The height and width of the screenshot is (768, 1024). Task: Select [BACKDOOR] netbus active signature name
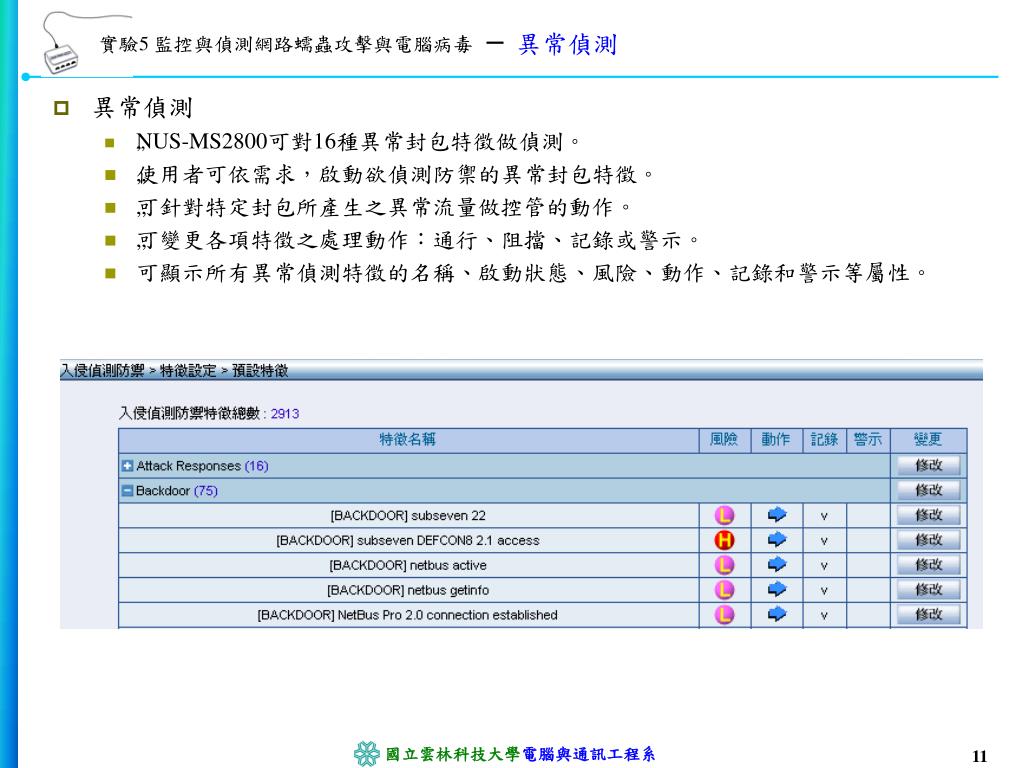coord(408,566)
